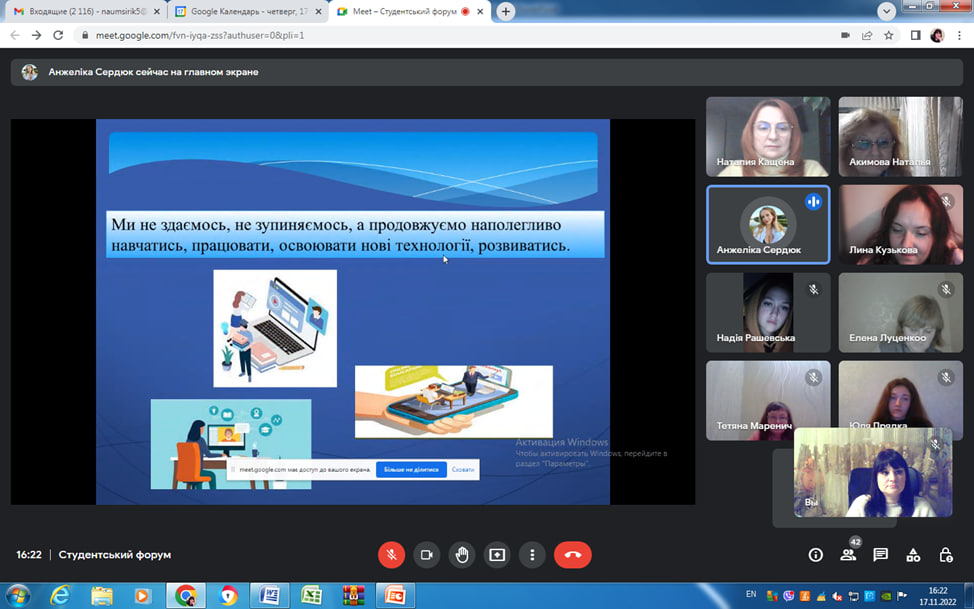The width and height of the screenshot is (974, 609).
Task: Click the 'Сховати' link in sharing bar
Action: 463,468
